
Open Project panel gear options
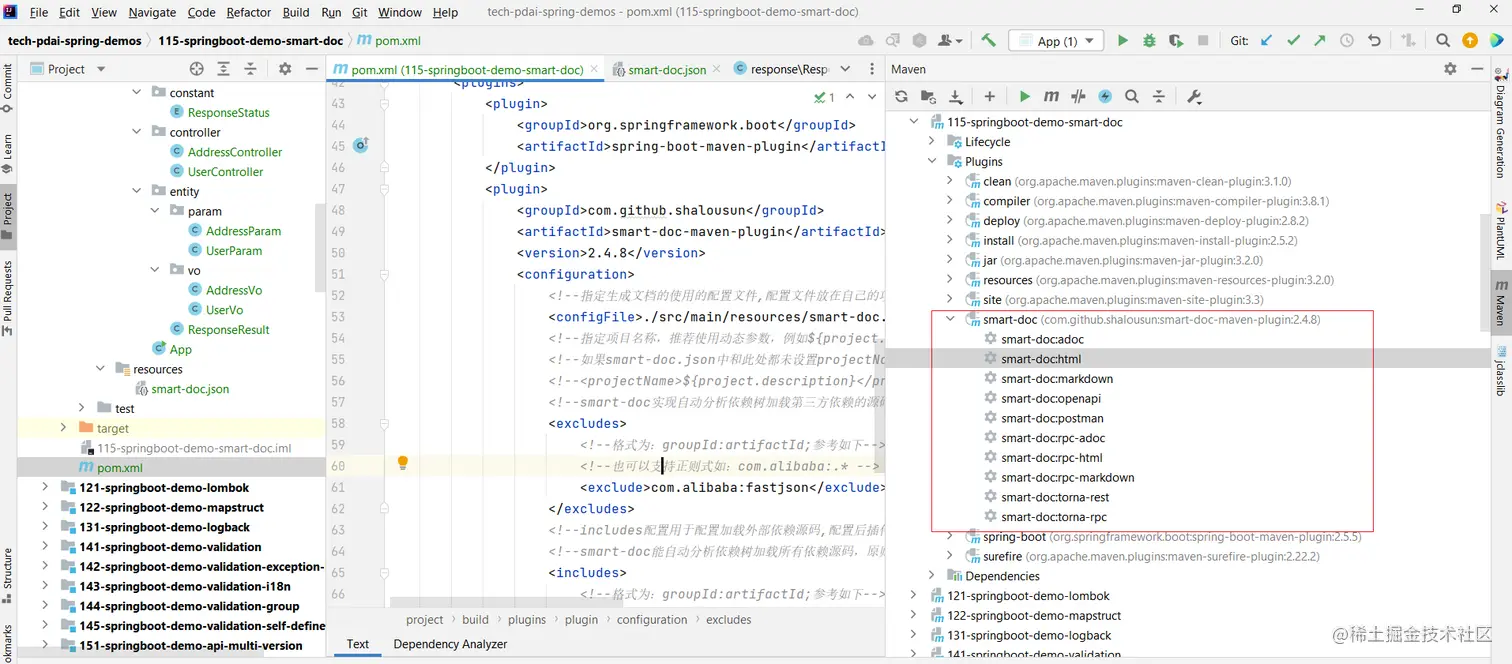[285, 69]
